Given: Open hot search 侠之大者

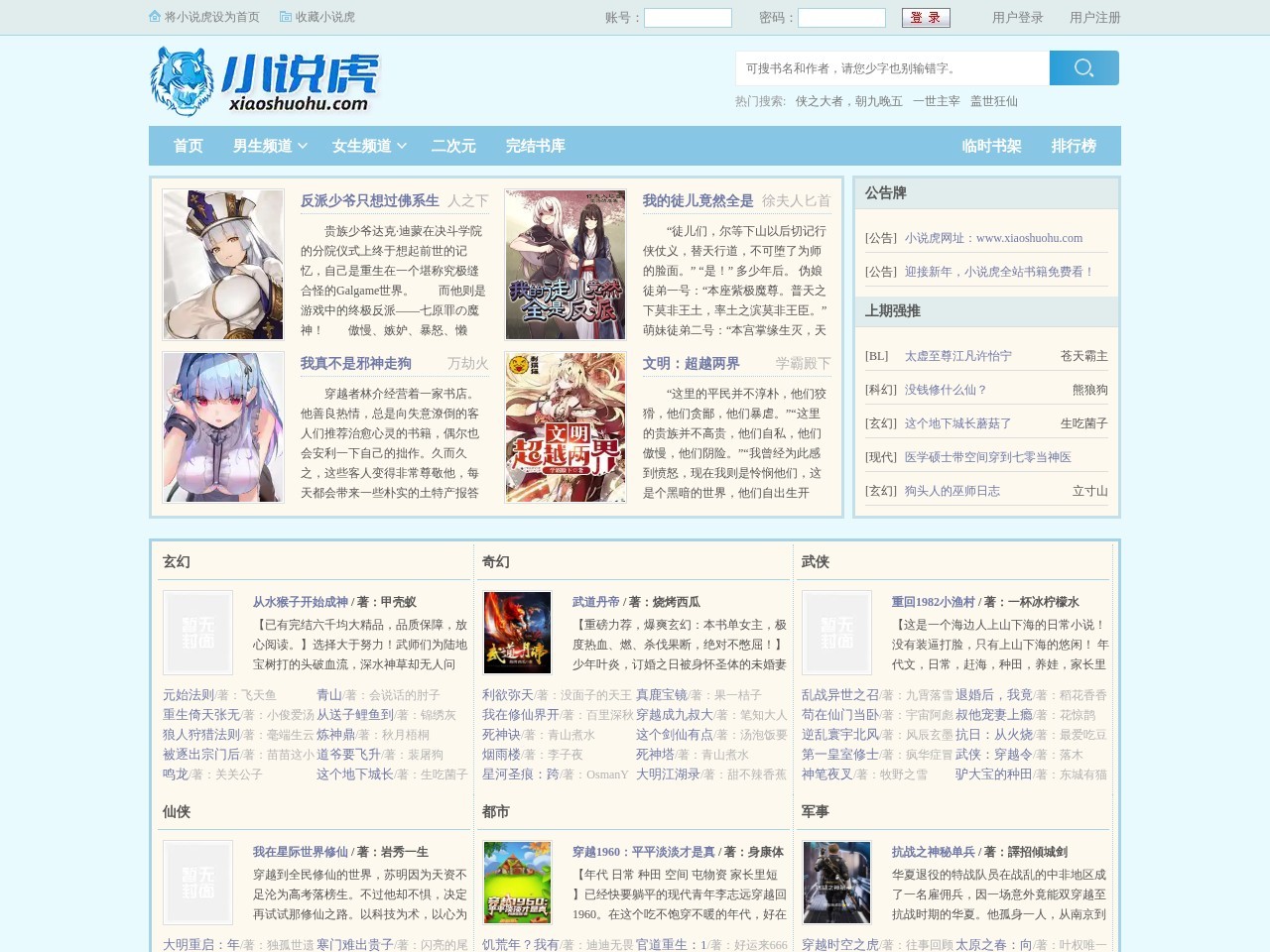Looking at the screenshot, I should tap(816, 101).
